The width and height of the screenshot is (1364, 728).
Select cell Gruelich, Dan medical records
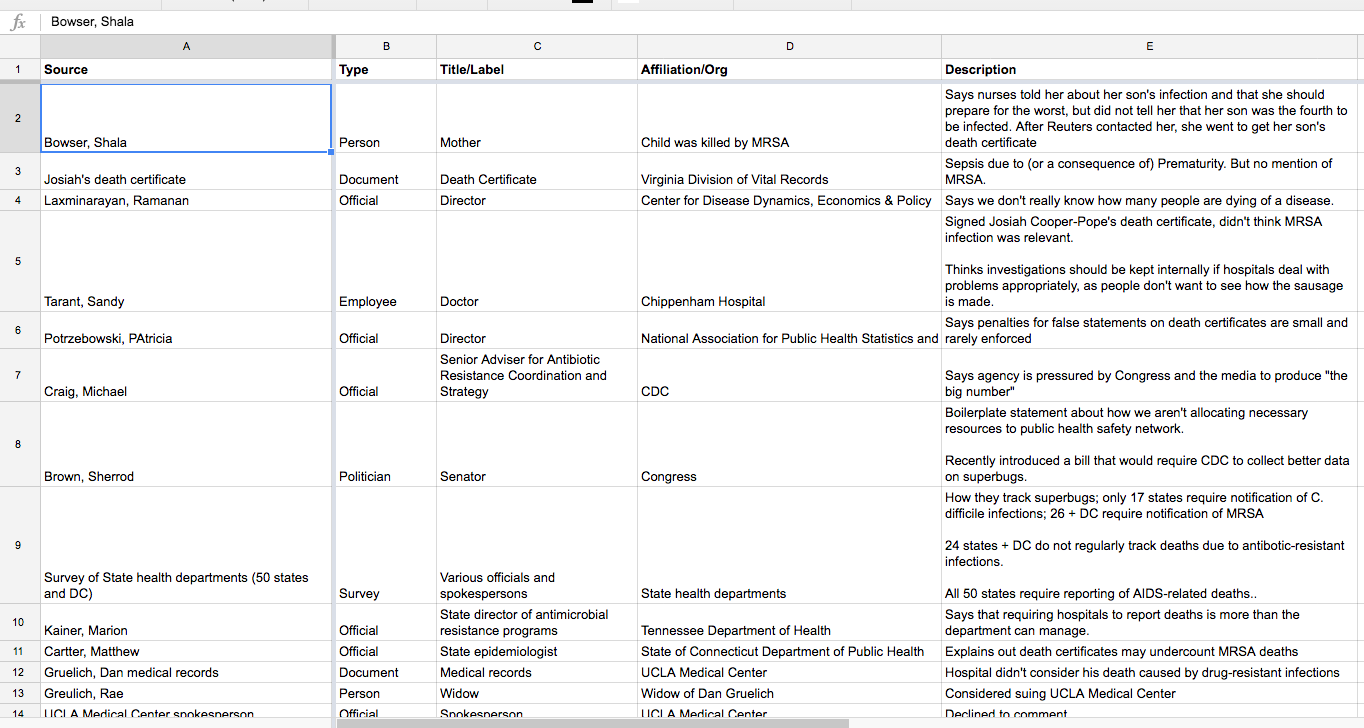[x=187, y=672]
